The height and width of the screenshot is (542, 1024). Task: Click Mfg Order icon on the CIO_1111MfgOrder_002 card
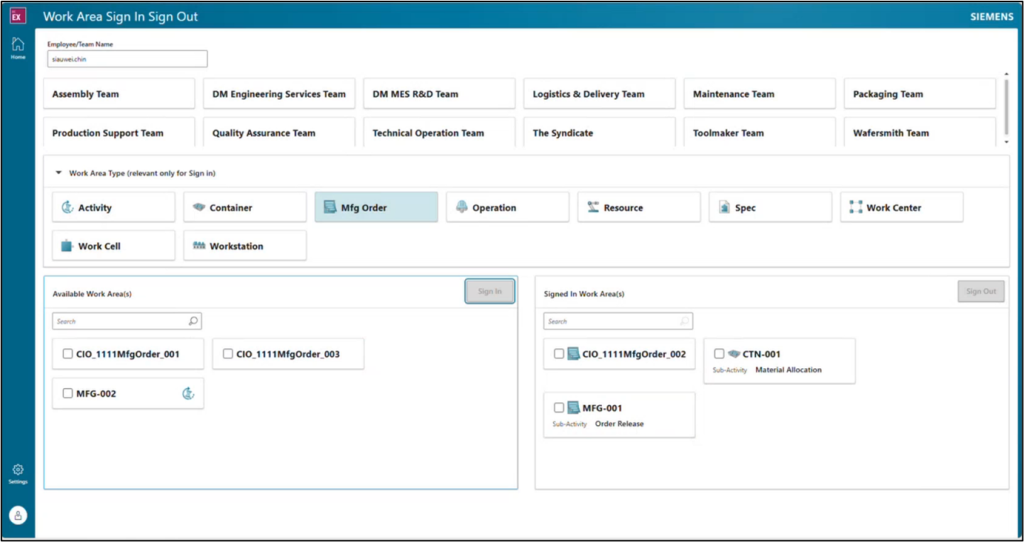tap(573, 354)
